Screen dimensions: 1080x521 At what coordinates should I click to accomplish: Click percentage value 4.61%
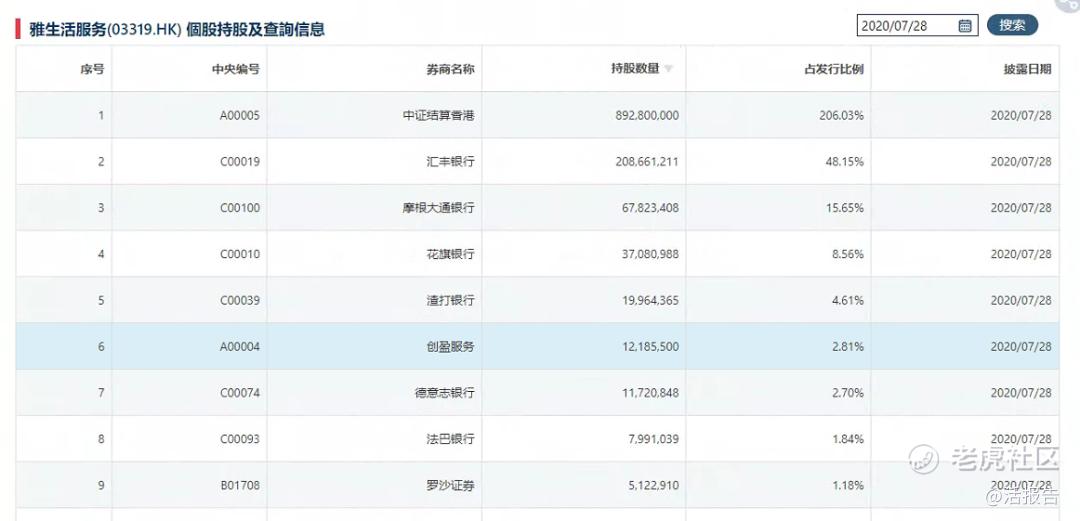click(848, 300)
